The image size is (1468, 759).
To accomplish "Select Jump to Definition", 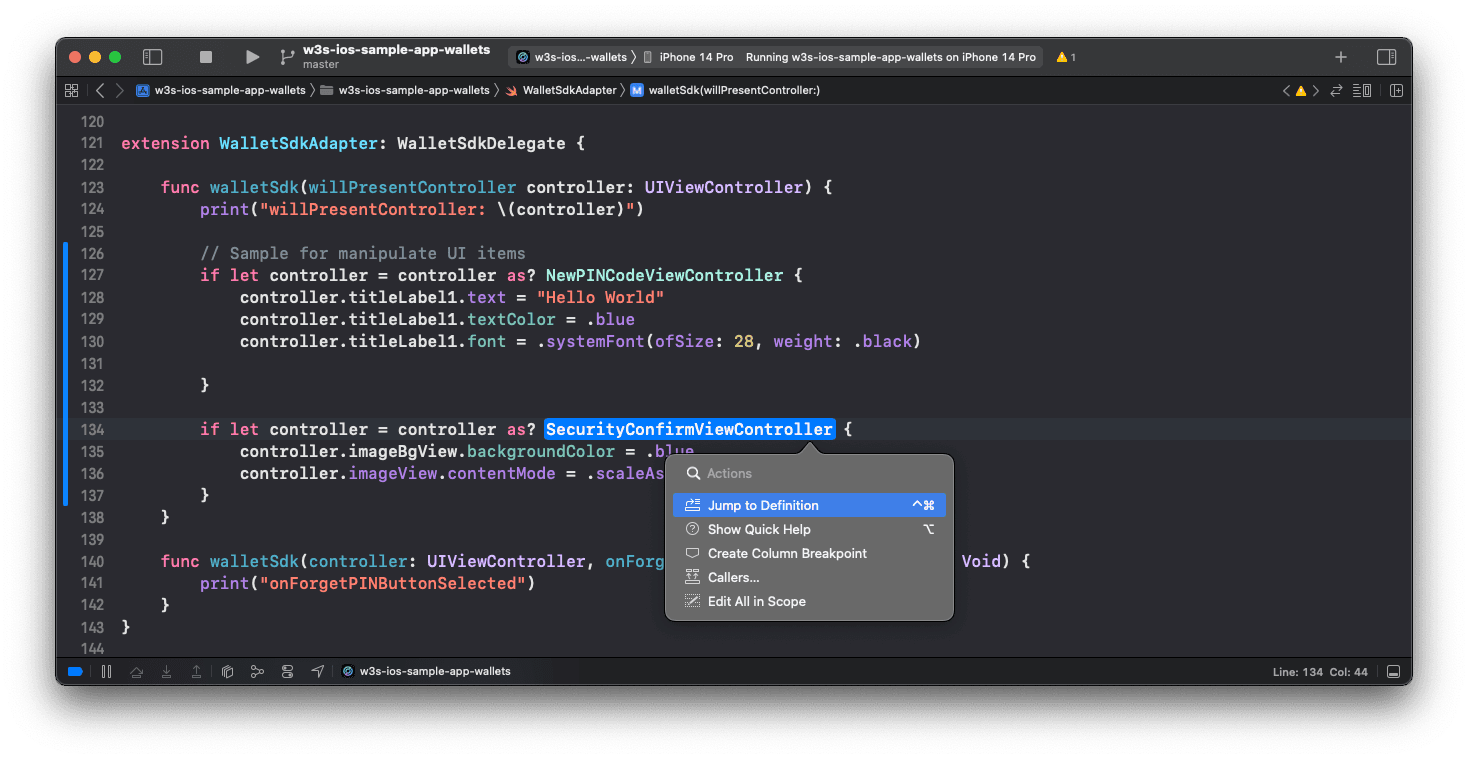I will pyautogui.click(x=809, y=505).
